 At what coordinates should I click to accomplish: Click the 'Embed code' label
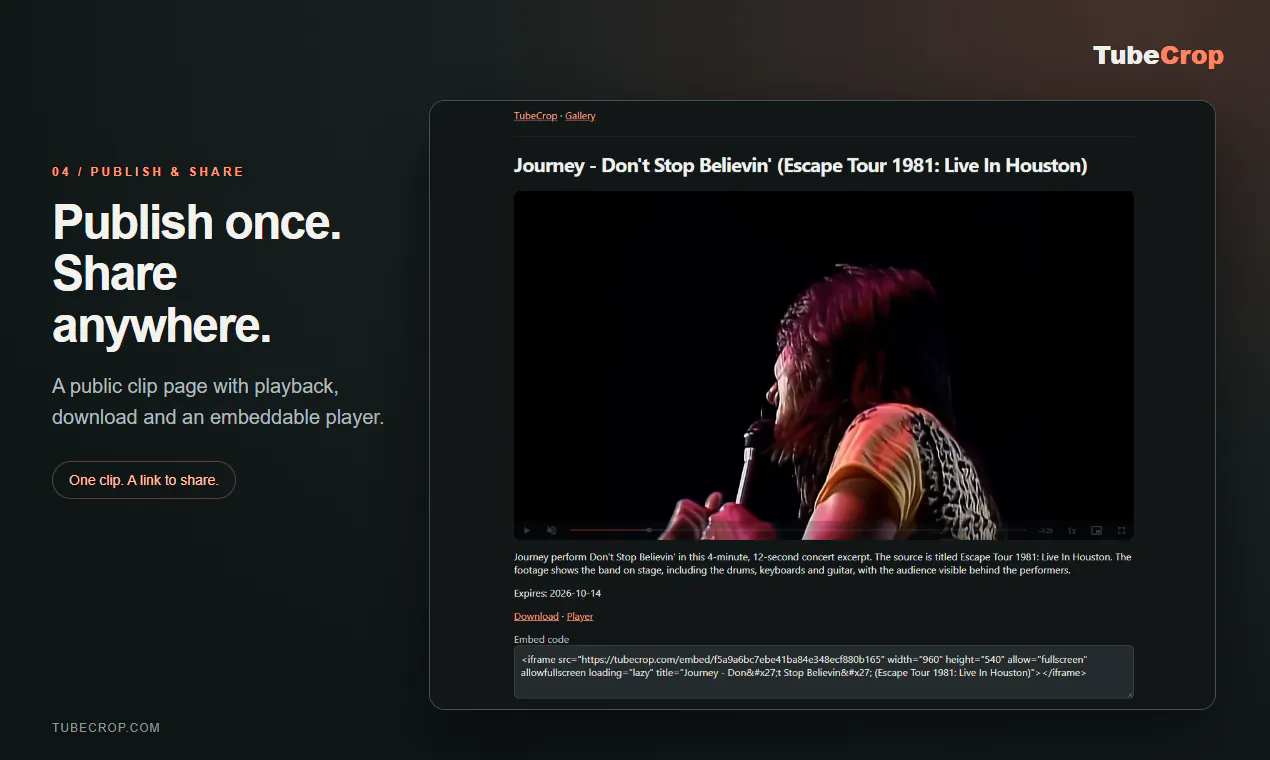coord(542,639)
